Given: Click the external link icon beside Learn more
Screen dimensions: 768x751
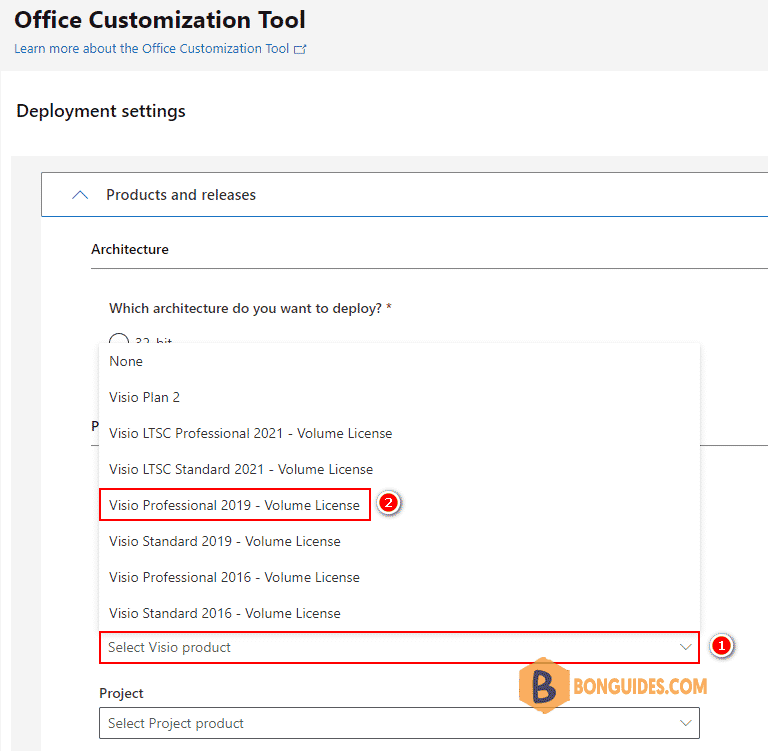Looking at the screenshot, I should [x=300, y=49].
